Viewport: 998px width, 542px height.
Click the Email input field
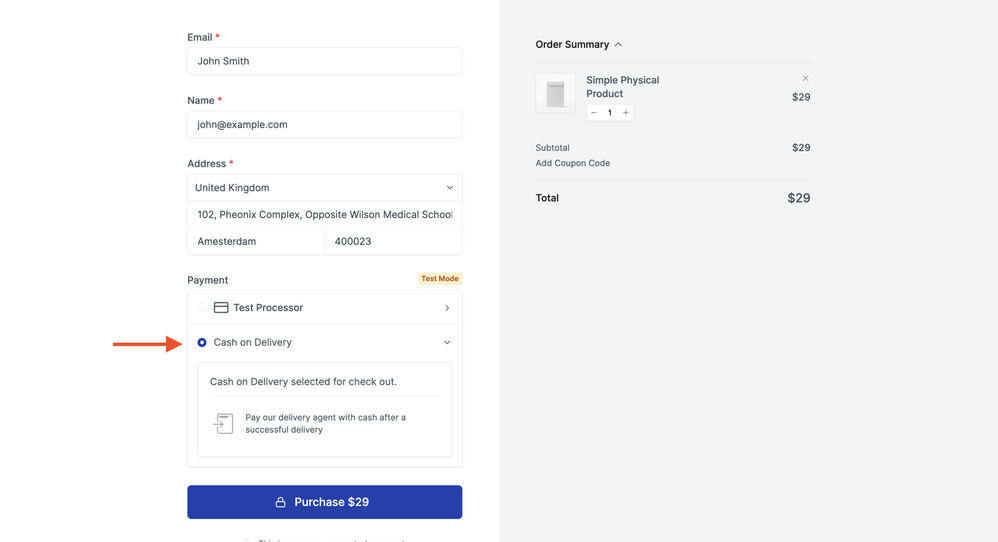[324, 61]
